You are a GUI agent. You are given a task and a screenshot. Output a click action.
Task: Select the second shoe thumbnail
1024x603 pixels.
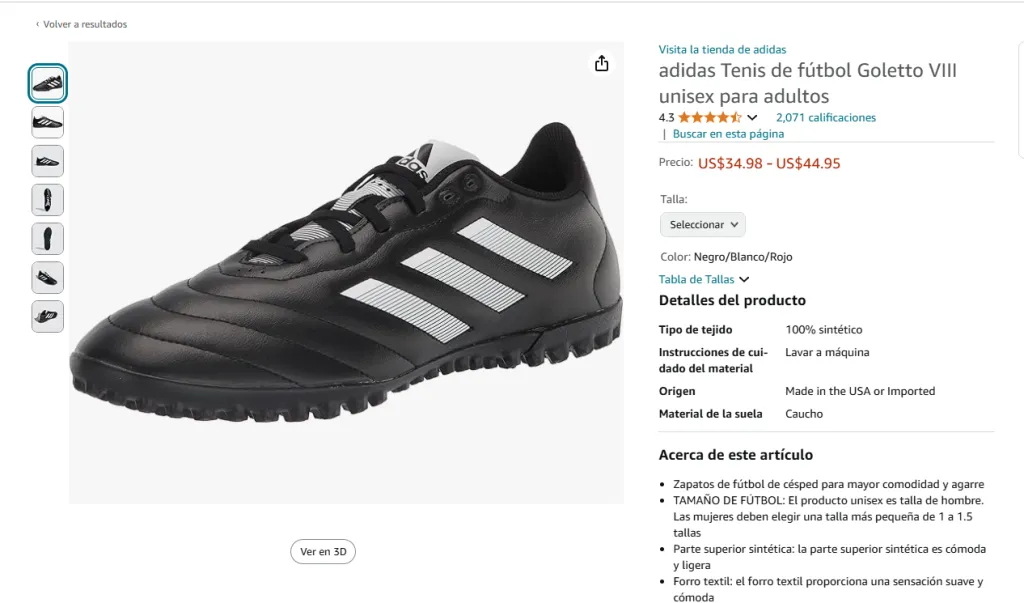[x=47, y=122]
